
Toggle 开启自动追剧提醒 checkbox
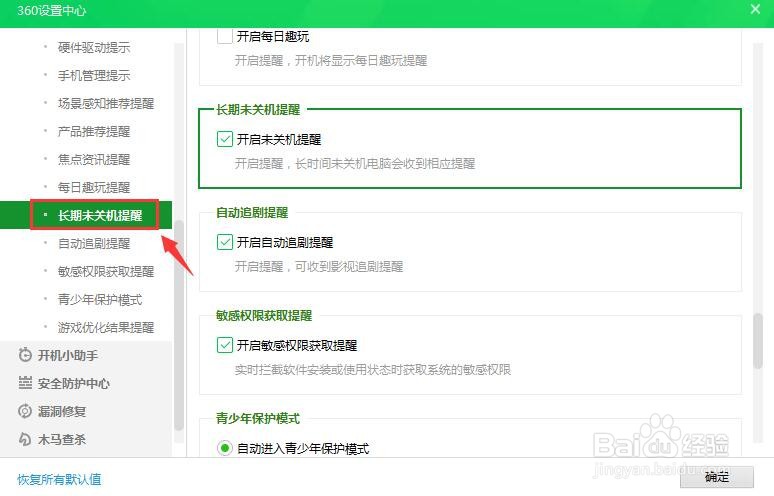point(225,242)
